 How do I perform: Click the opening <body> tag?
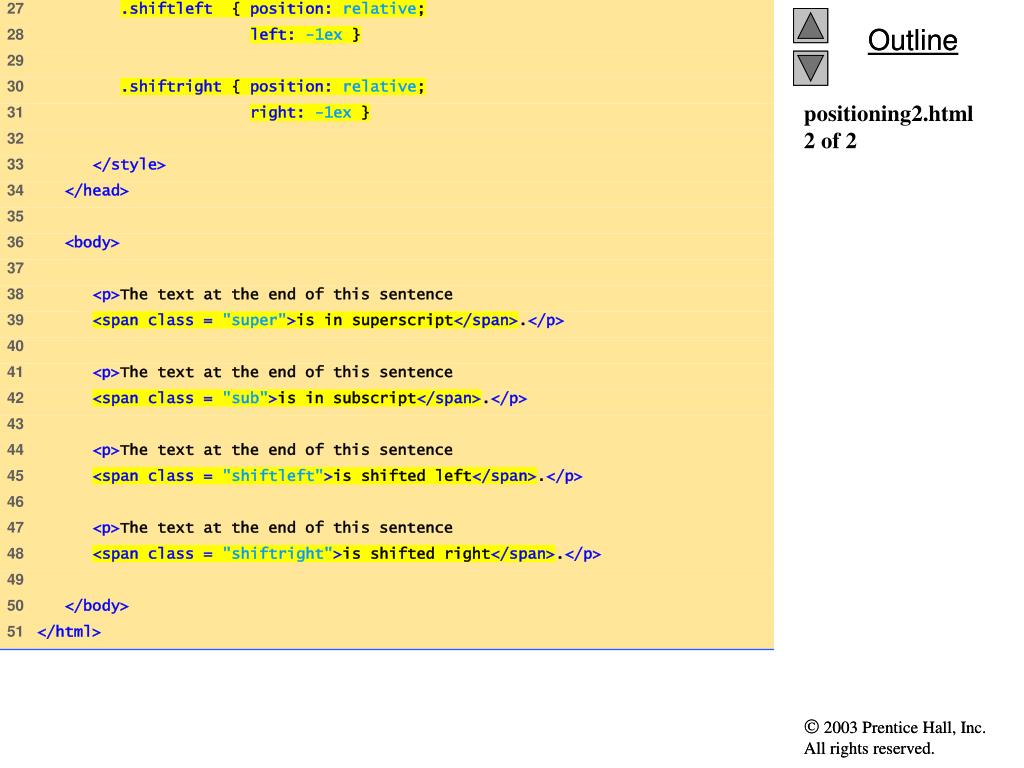point(92,242)
